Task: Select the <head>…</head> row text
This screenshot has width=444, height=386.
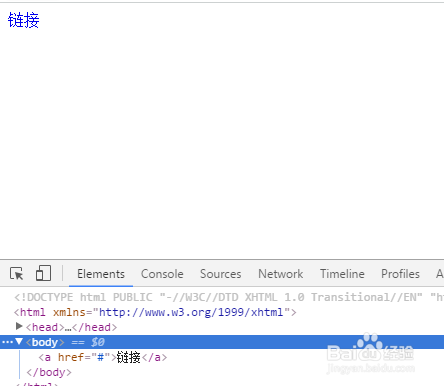Action: click(x=71, y=327)
